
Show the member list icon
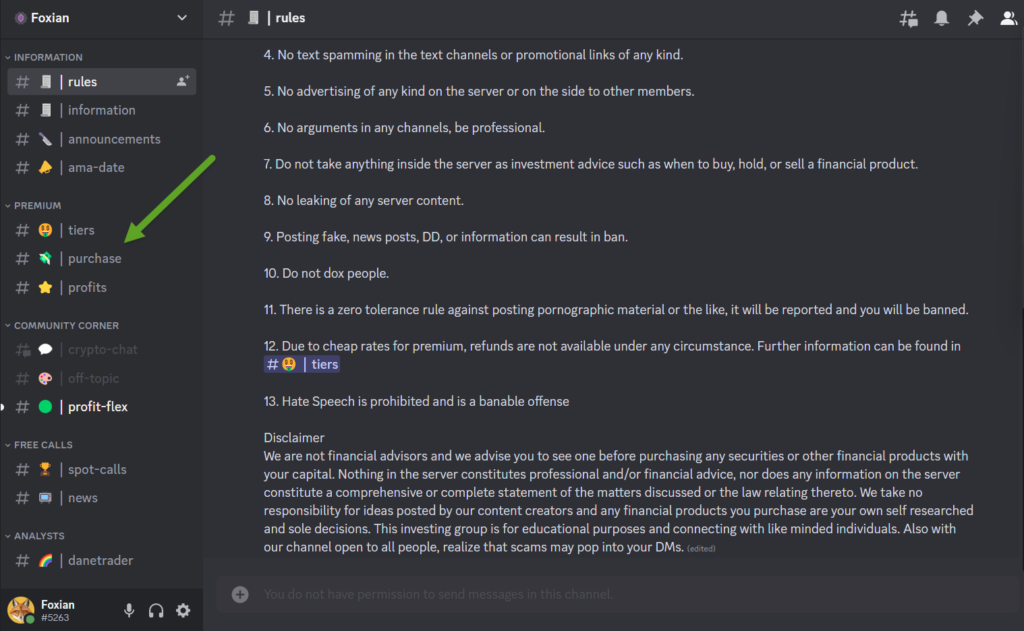click(1008, 18)
